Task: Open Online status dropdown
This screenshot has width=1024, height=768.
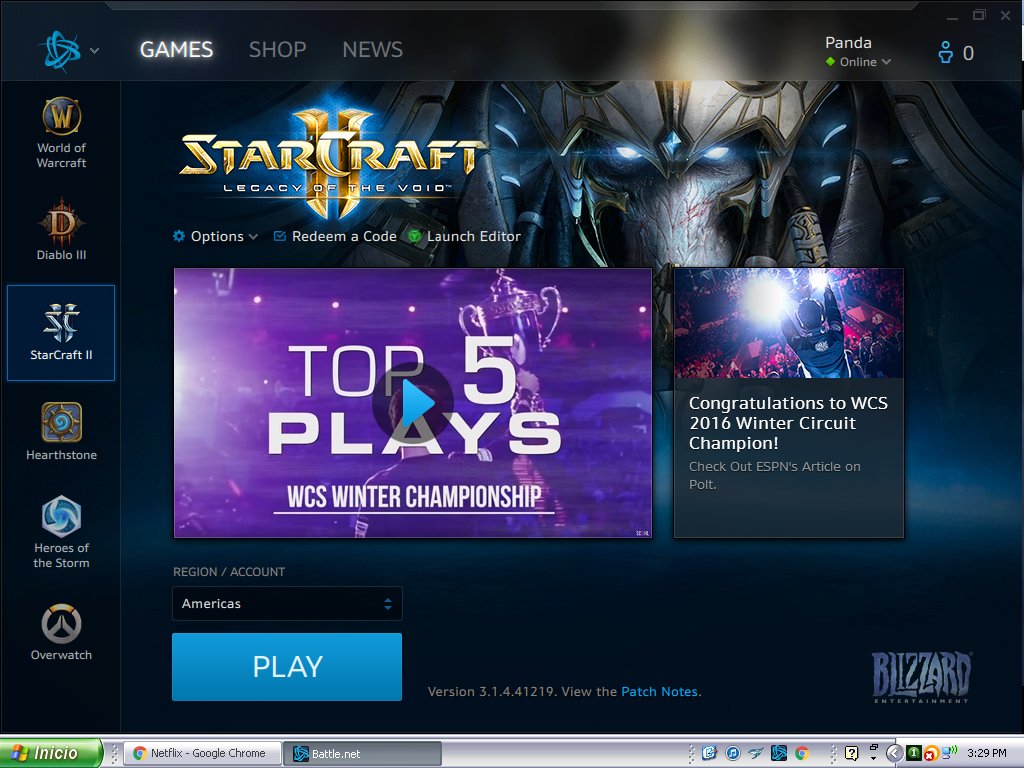Action: point(858,62)
